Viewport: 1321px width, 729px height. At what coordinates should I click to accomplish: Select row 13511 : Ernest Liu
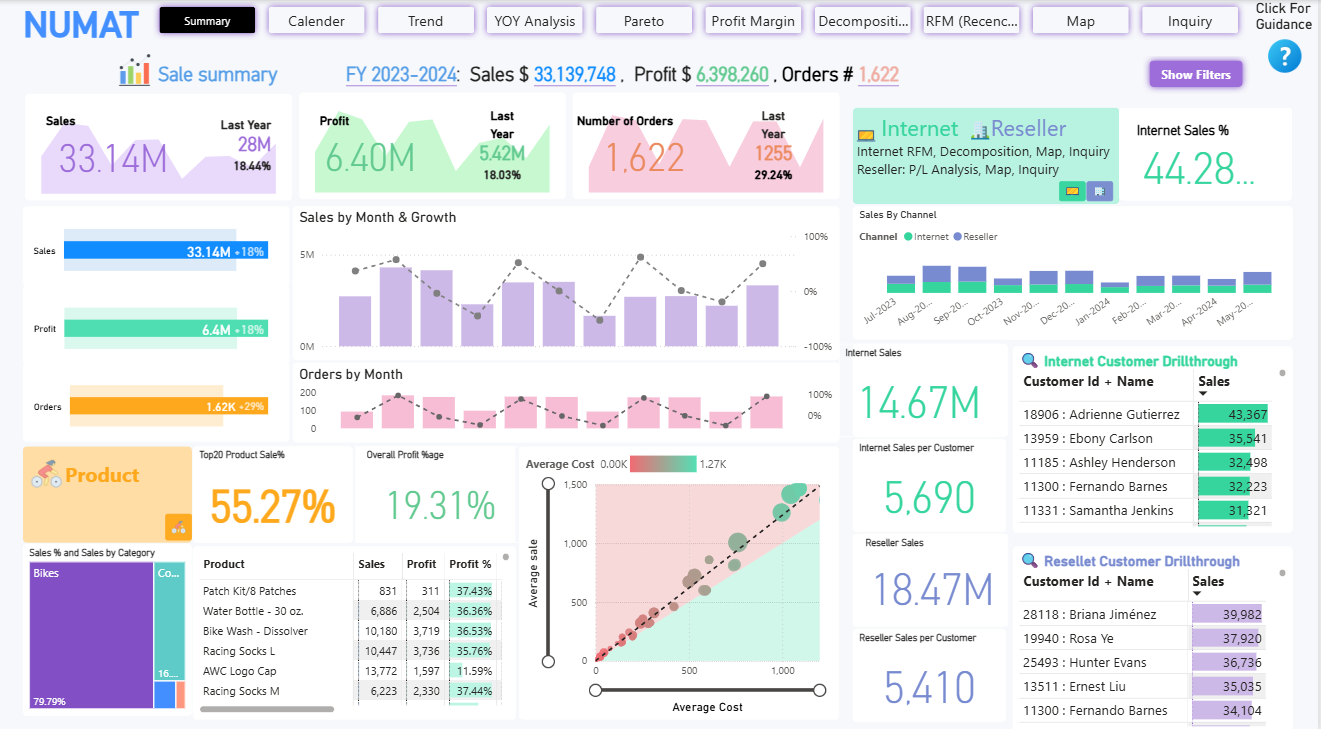click(x=1143, y=686)
